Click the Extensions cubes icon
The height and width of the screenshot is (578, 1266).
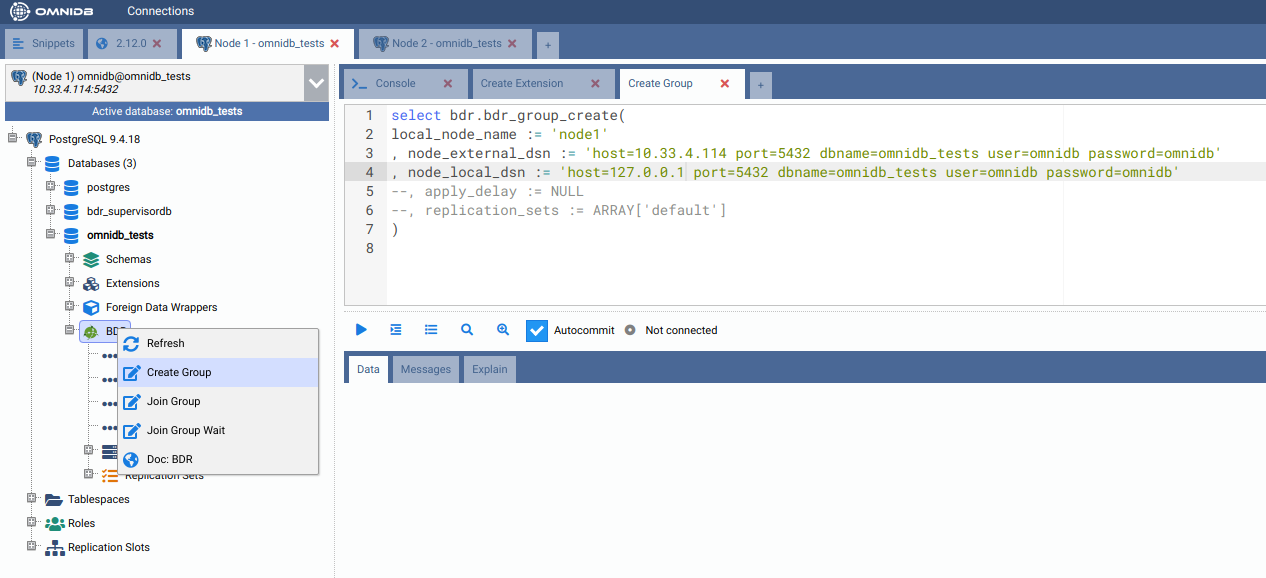pos(91,283)
